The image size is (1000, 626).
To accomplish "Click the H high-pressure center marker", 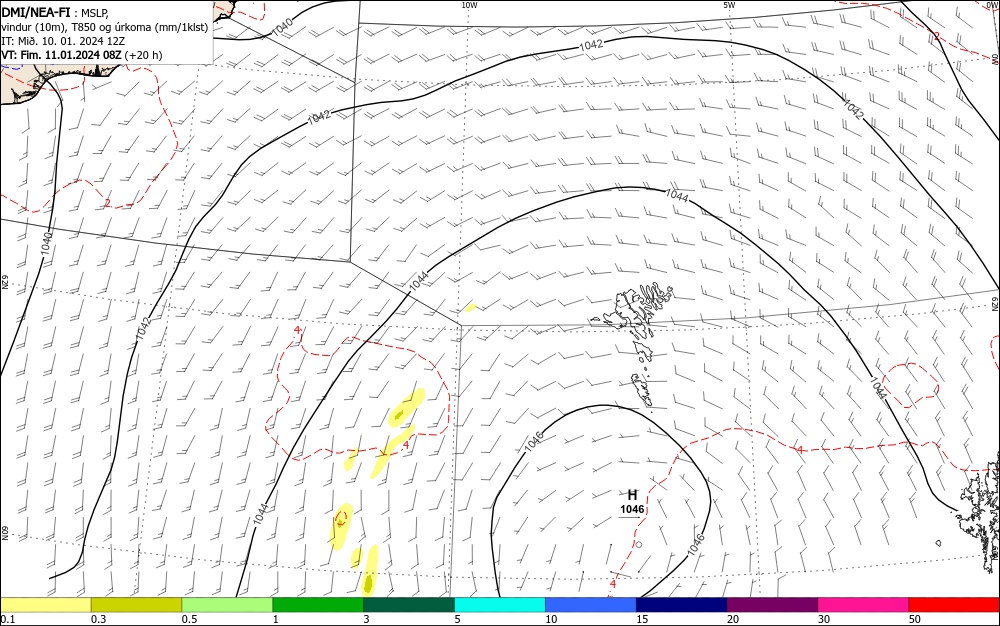I will 632,495.
